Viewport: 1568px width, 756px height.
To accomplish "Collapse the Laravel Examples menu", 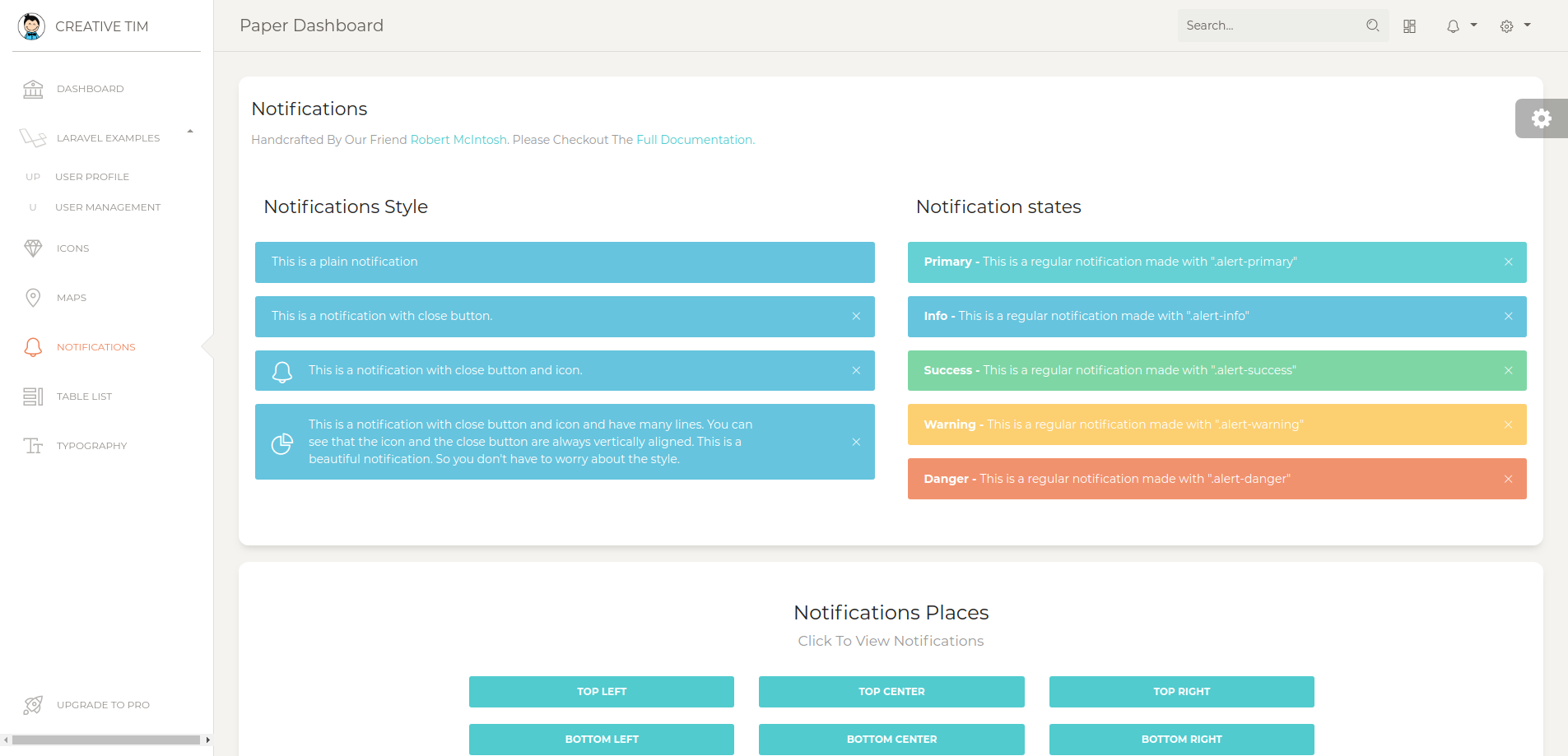I will pyautogui.click(x=190, y=132).
